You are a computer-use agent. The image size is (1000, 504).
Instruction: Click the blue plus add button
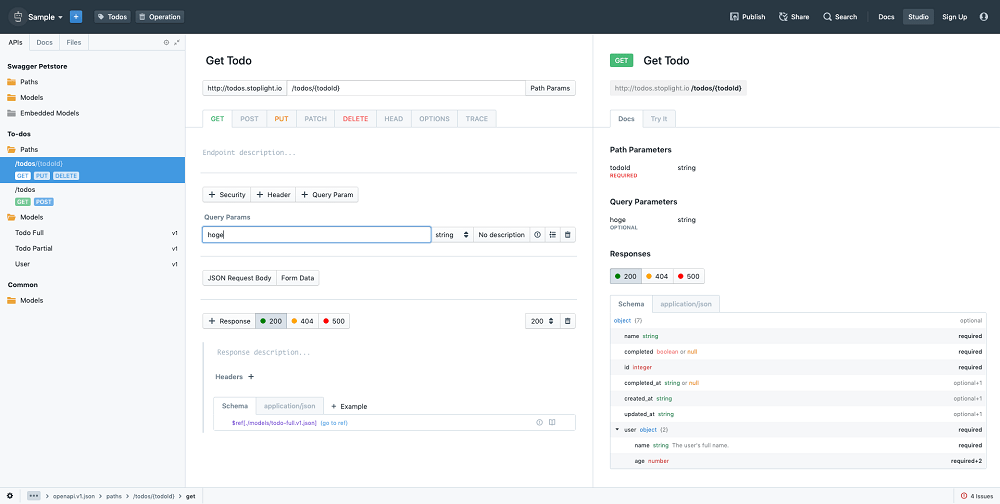[x=76, y=17]
